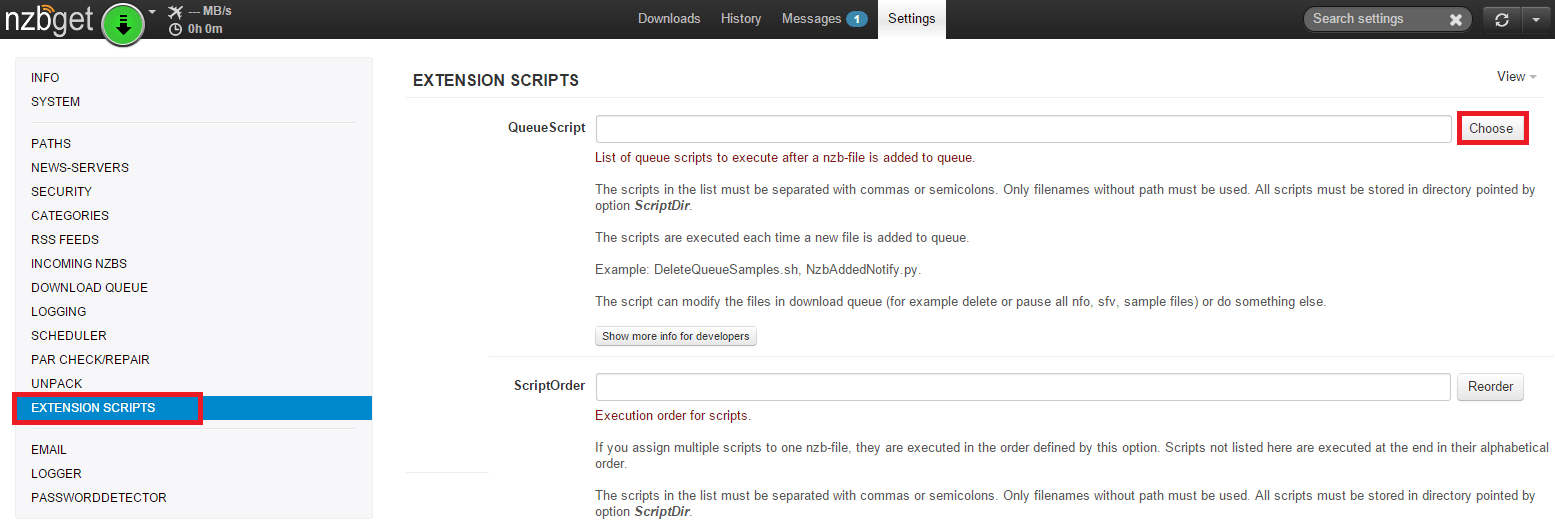Clear the search settings field
Image resolution: width=1555 pixels, height=524 pixels.
[1455, 19]
